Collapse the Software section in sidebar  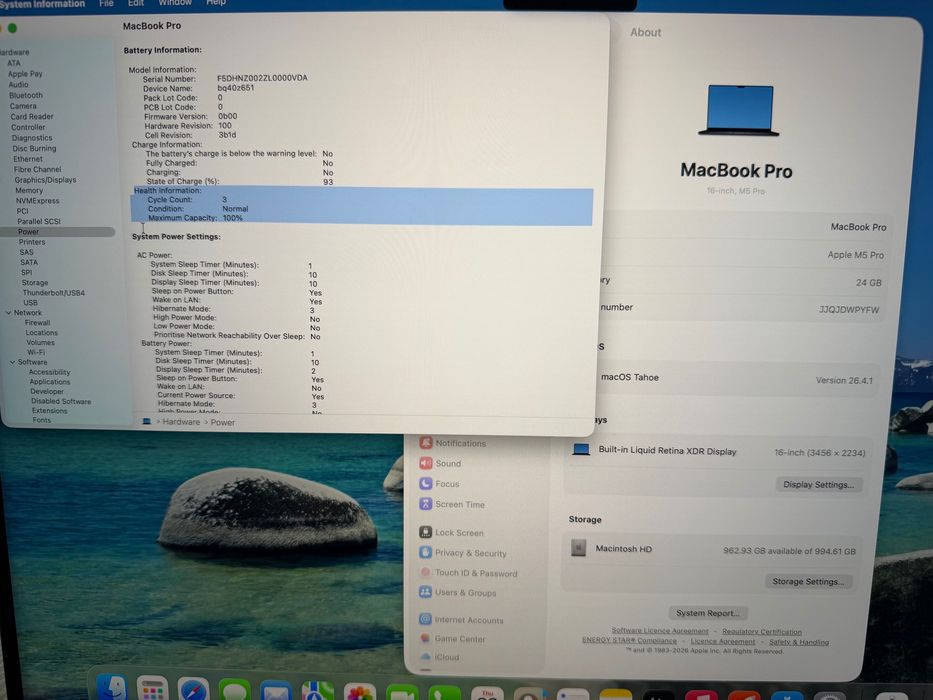tap(12, 362)
